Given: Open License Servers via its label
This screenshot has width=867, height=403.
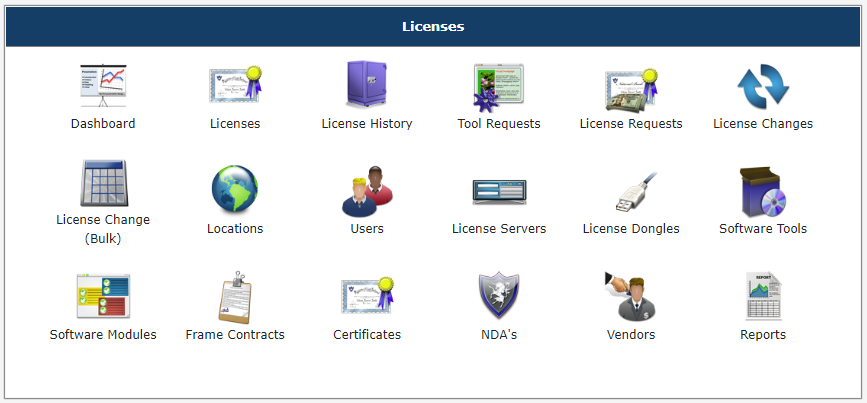Looking at the screenshot, I should pos(499,228).
